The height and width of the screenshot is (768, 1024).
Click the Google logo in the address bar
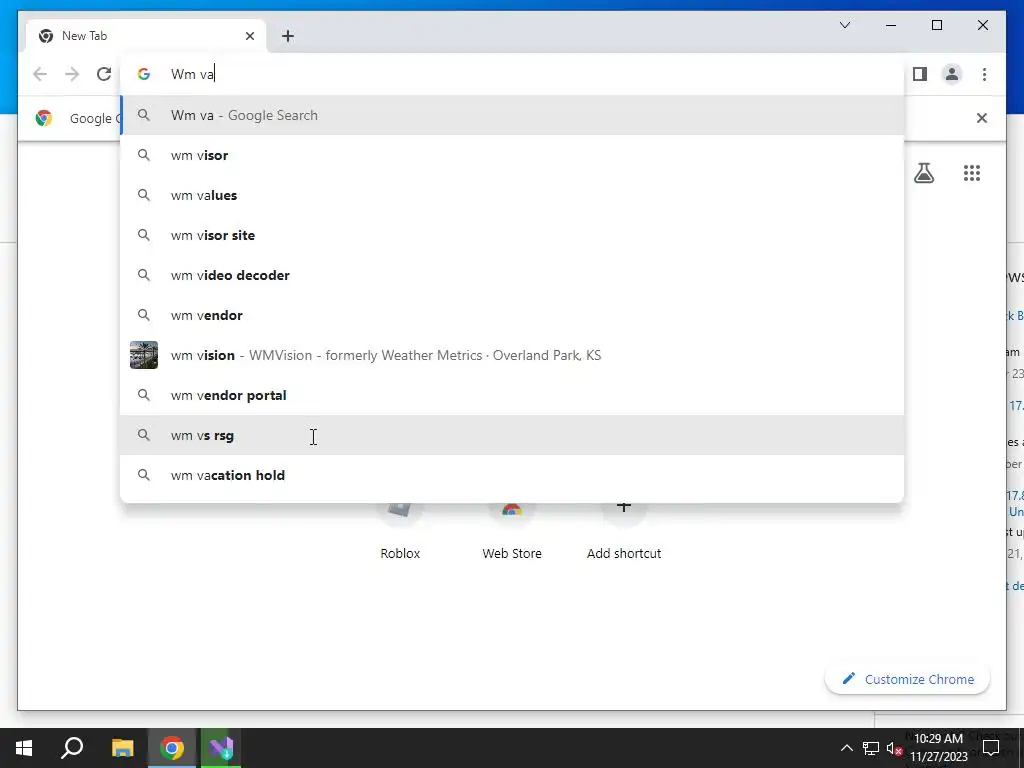coord(144,74)
